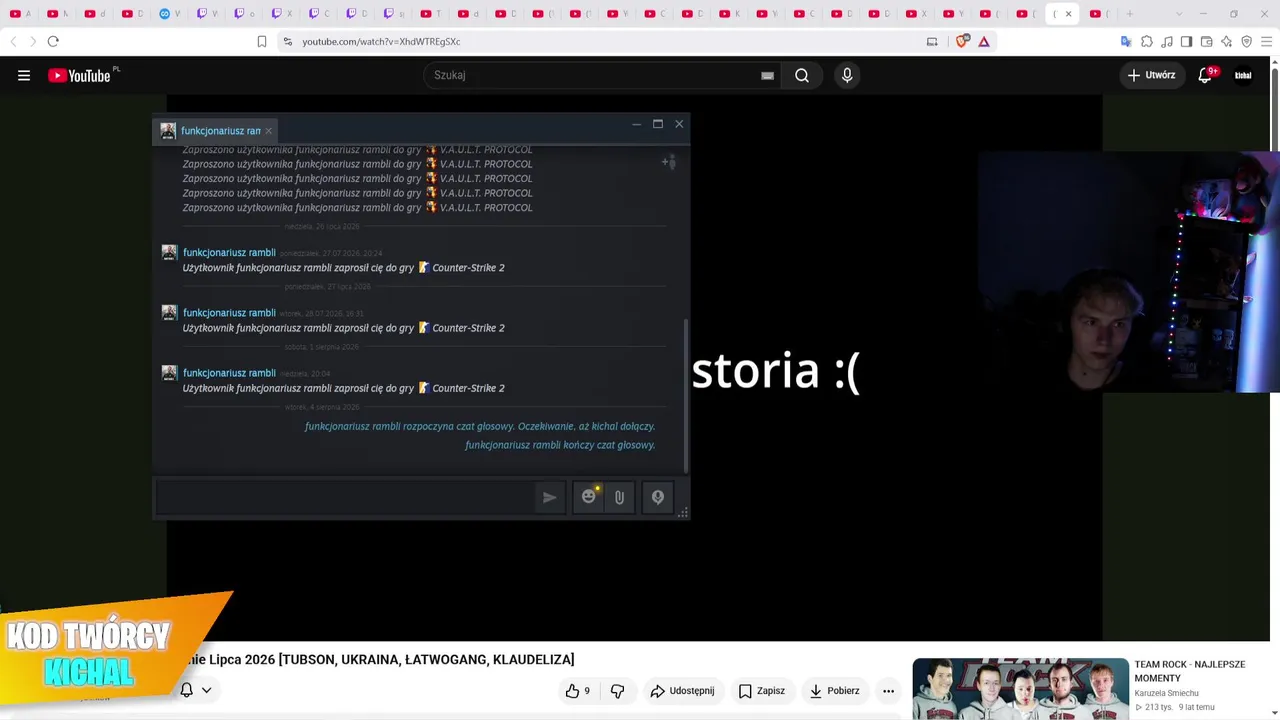Viewport: 1280px width, 720px height.
Task: Open a new browser tab
Action: click(1130, 14)
